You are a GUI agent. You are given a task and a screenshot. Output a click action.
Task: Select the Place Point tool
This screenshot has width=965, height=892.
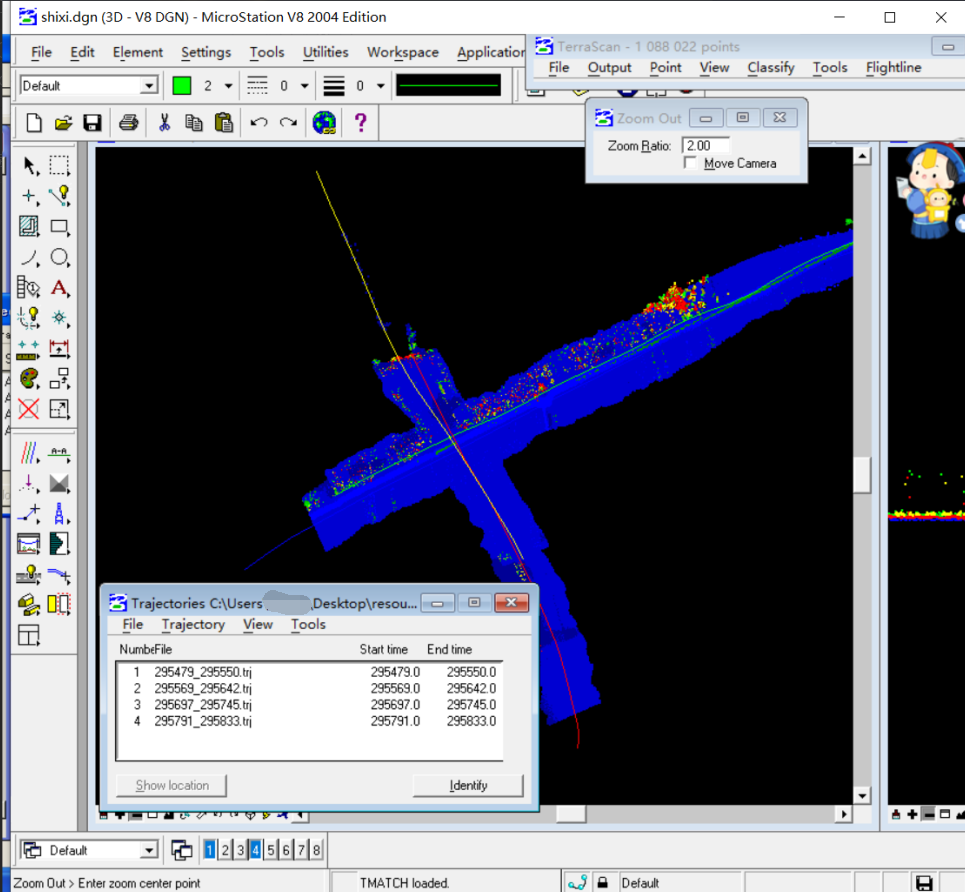[x=29, y=196]
